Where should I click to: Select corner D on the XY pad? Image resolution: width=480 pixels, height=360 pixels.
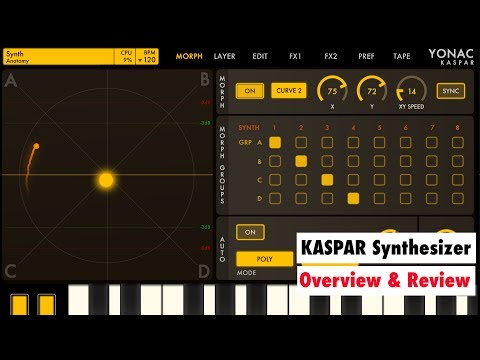point(204,271)
